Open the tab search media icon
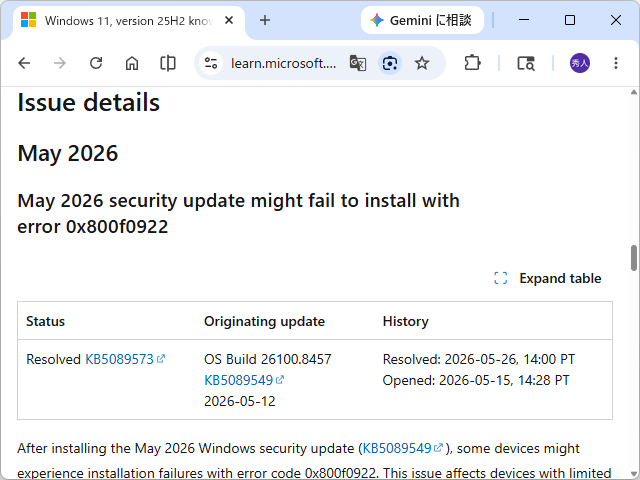 (x=526, y=63)
